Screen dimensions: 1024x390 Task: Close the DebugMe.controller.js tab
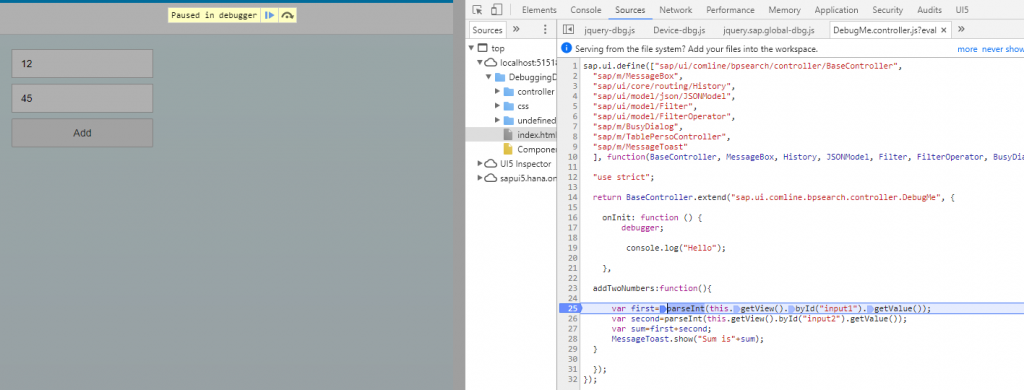click(944, 30)
